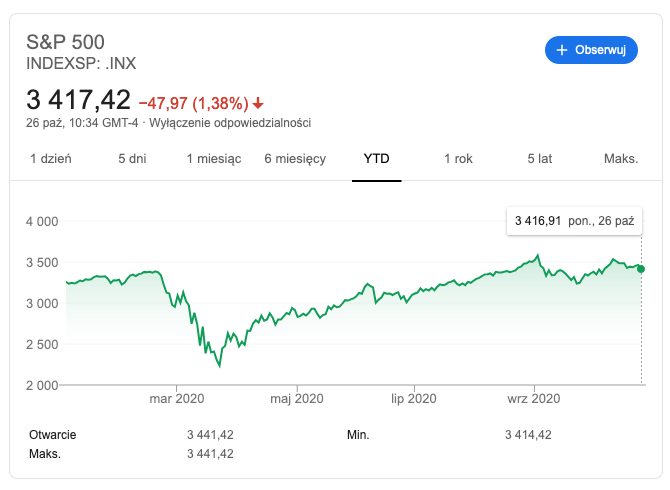
Task: Click the S&P 500 title
Action: (x=65, y=42)
